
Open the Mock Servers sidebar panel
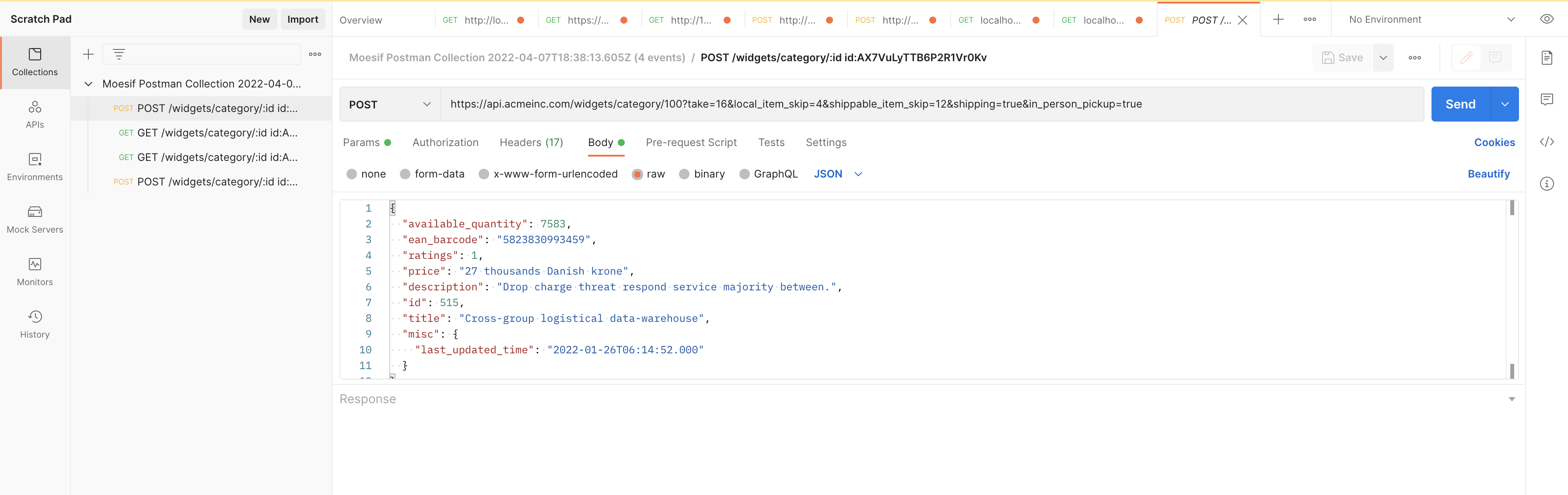[x=35, y=220]
